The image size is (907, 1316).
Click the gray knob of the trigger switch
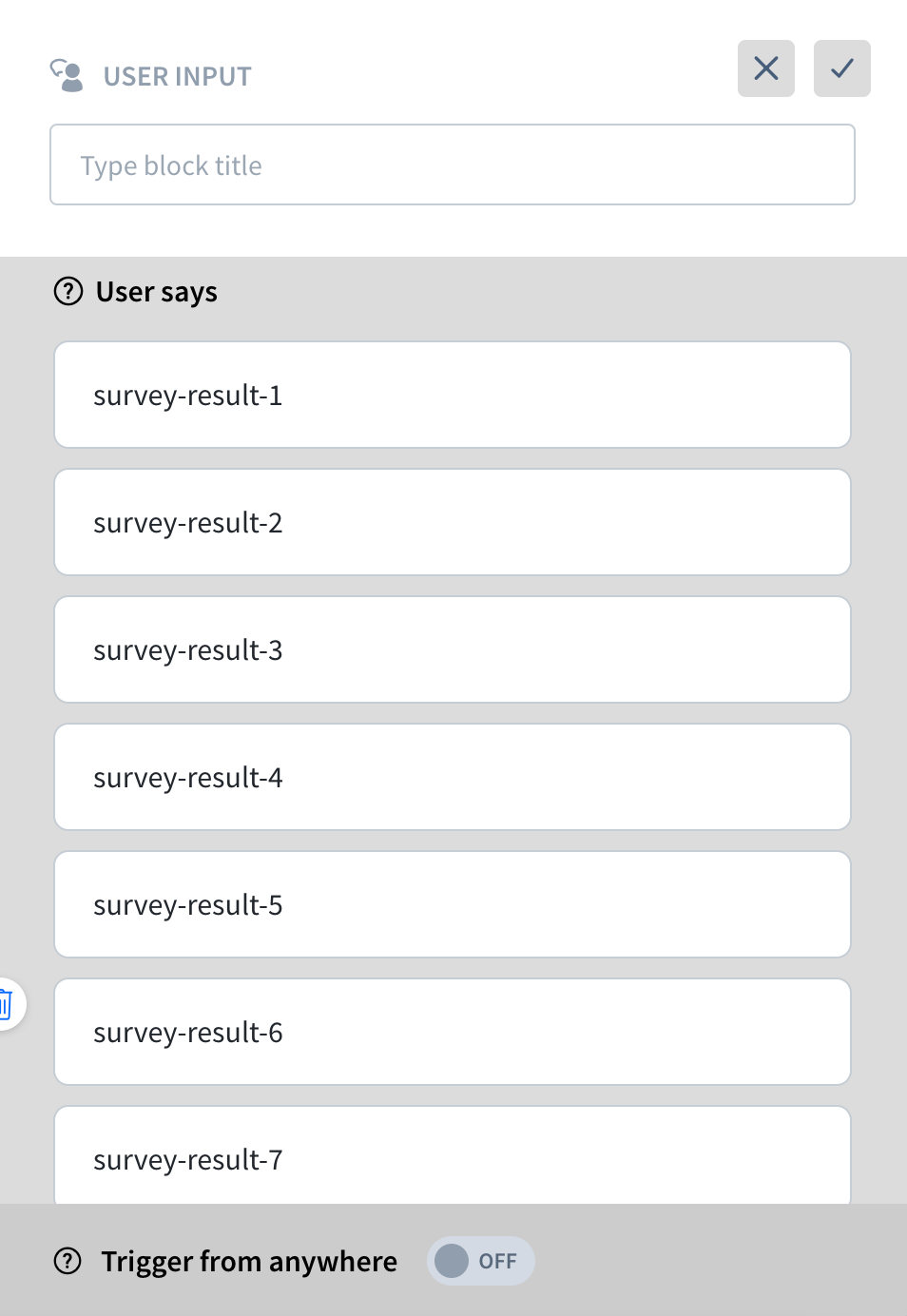(452, 1261)
